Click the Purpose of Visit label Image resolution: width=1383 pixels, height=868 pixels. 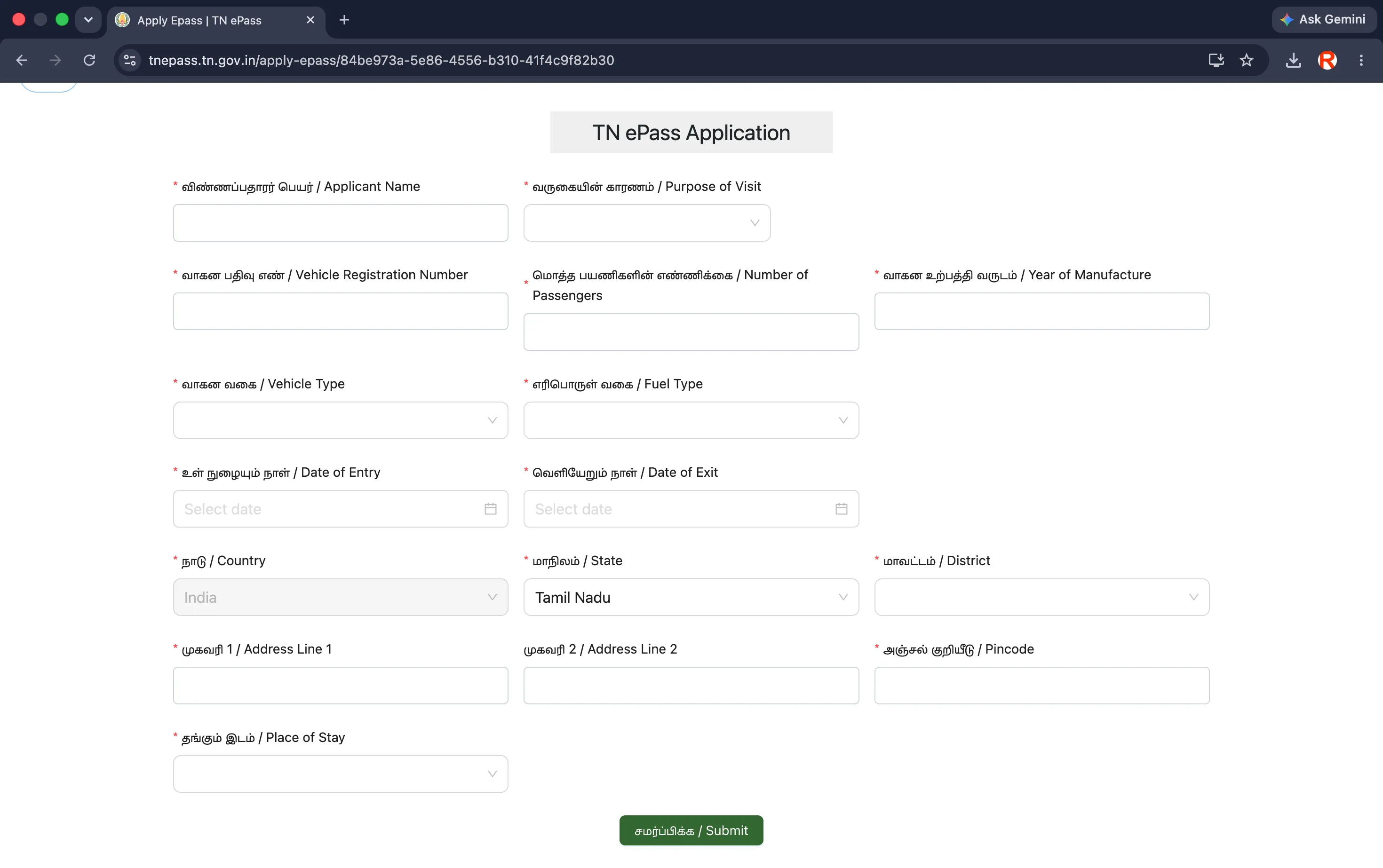(x=647, y=187)
